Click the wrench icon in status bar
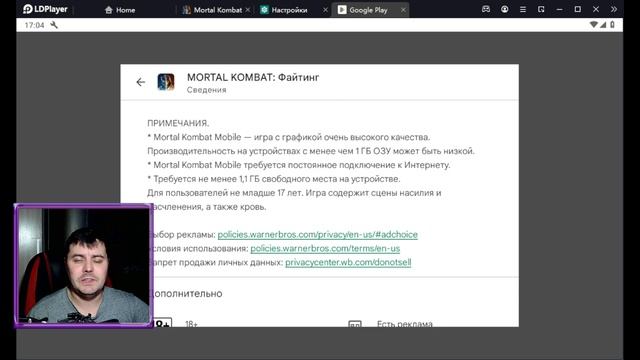 [54, 25]
